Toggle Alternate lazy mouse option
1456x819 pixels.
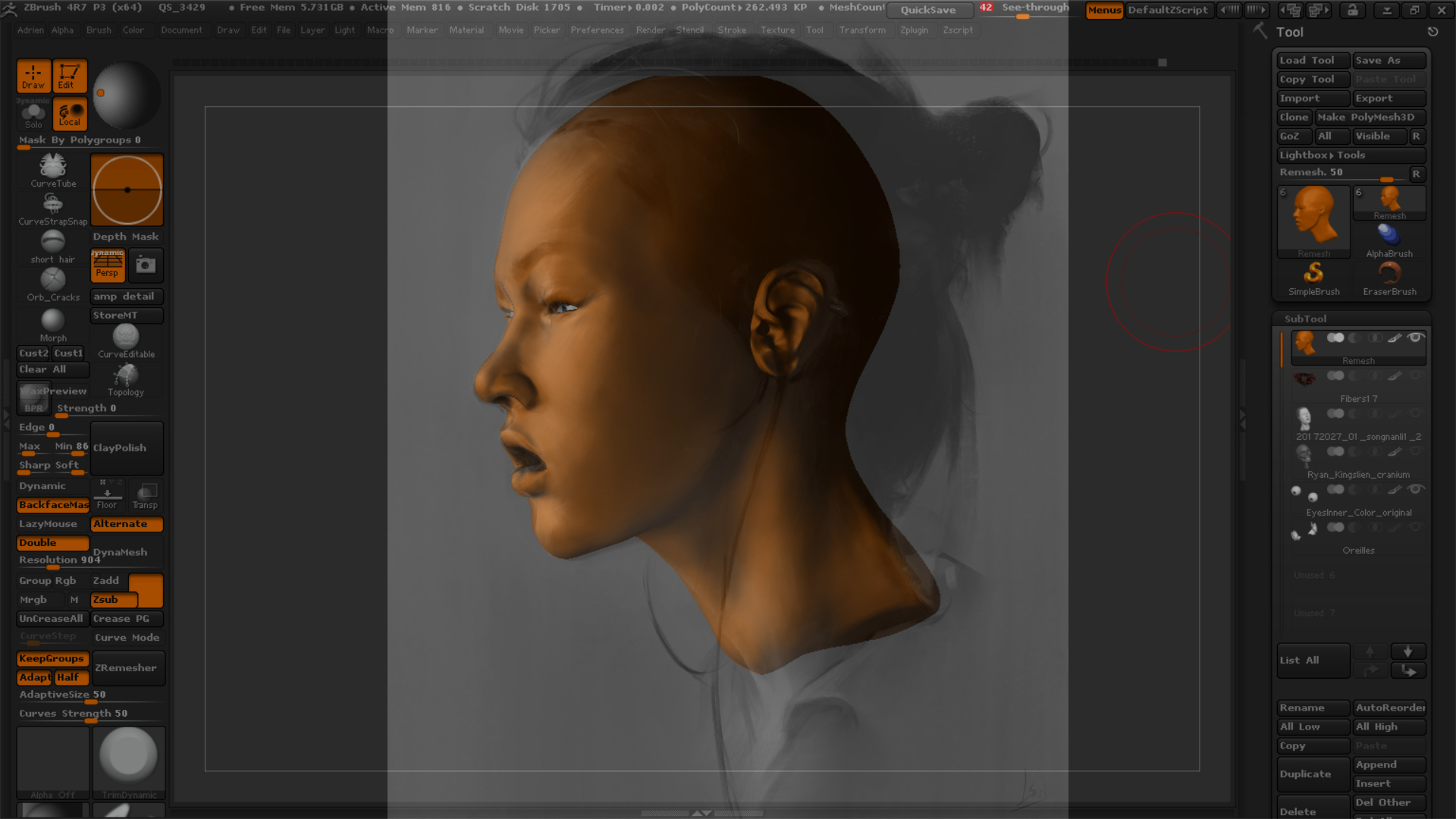[127, 524]
